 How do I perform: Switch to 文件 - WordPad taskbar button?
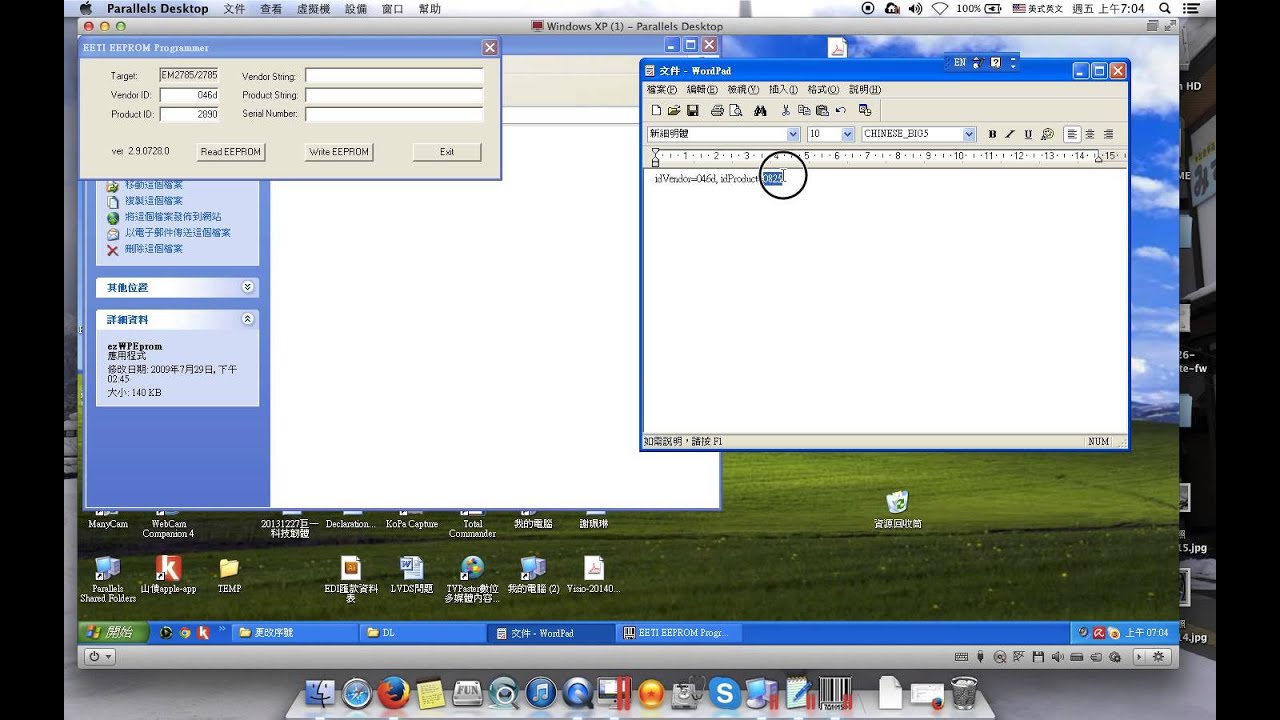(x=552, y=633)
